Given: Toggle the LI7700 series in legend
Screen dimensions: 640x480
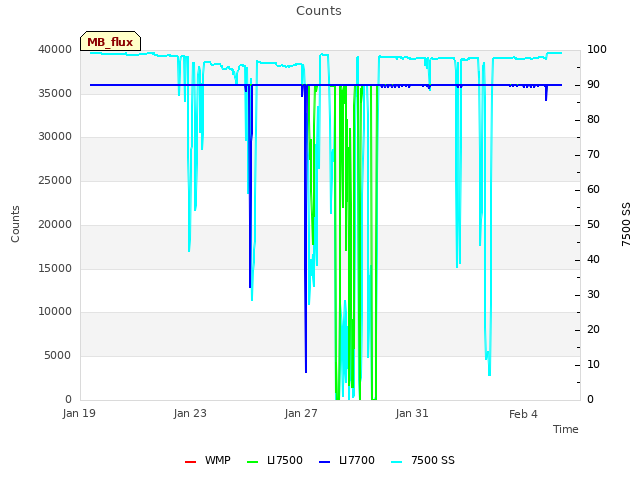Looking at the screenshot, I should (347, 460).
